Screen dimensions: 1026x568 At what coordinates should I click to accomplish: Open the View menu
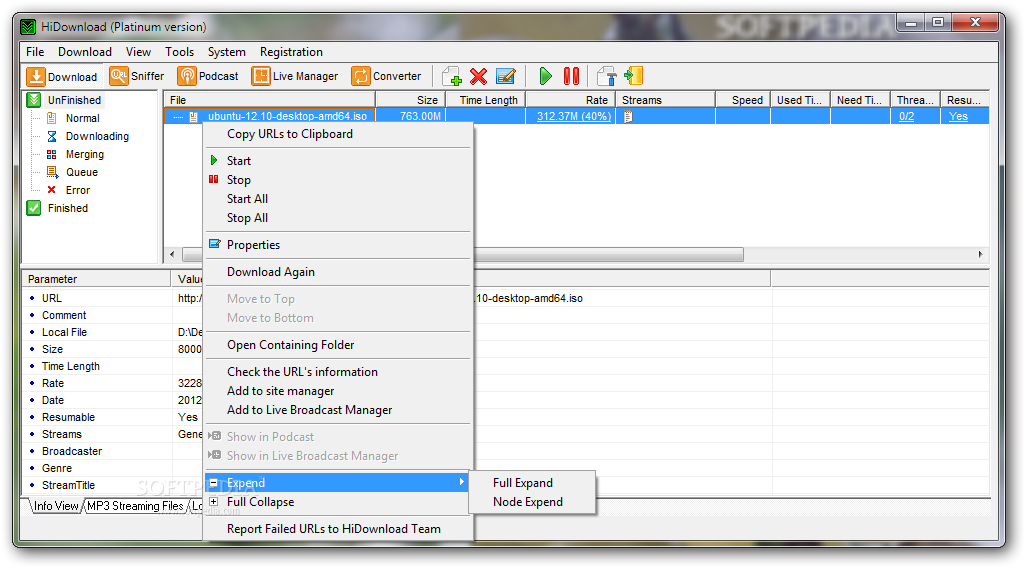138,52
